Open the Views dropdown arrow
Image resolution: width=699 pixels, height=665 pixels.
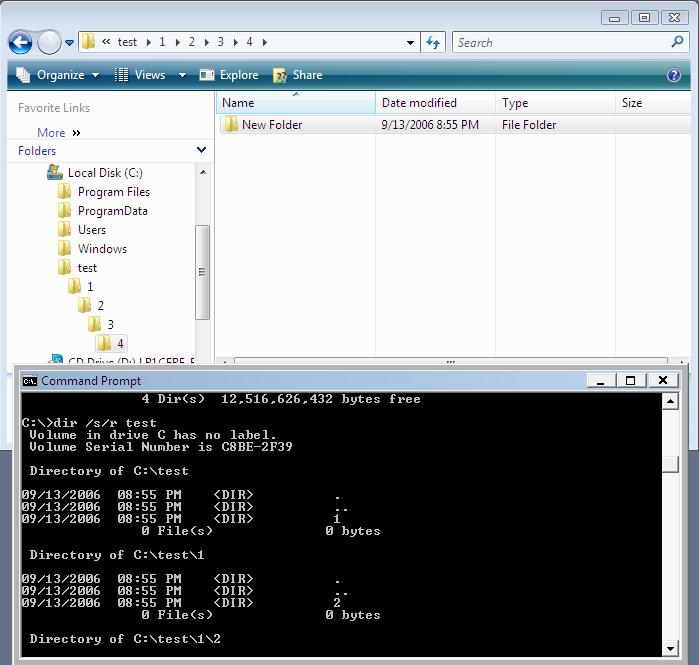click(182, 75)
